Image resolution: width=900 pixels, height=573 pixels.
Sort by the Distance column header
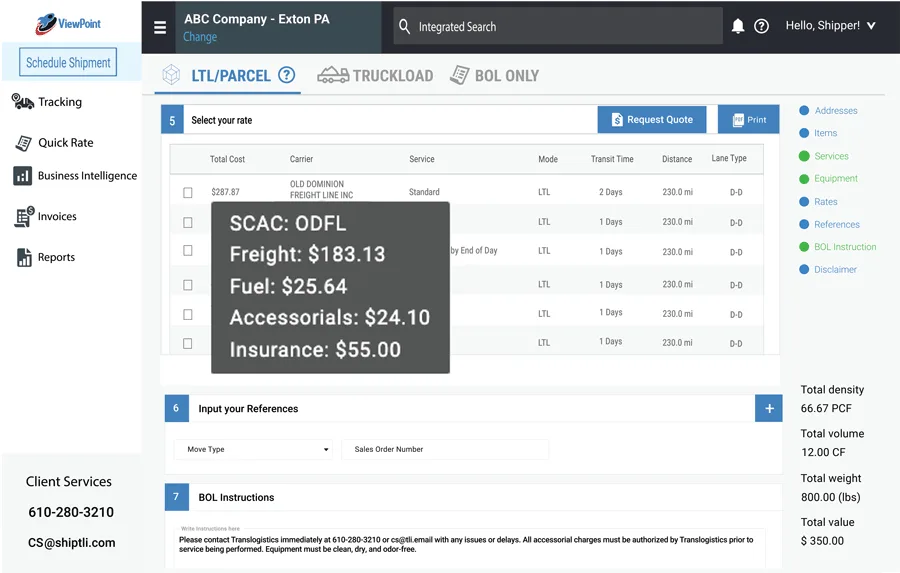(x=677, y=159)
